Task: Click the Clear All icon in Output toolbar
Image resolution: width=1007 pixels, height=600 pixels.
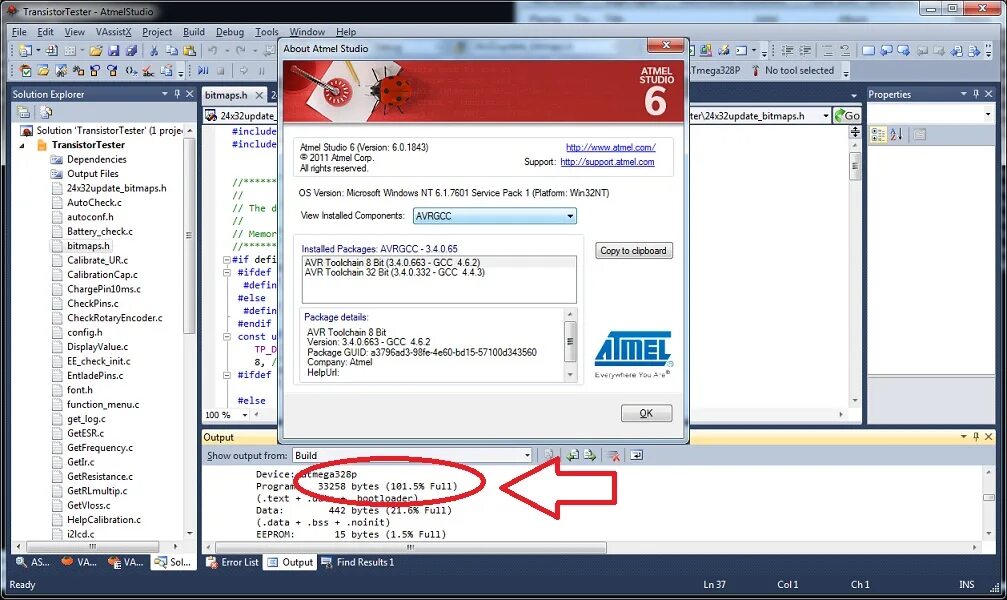Action: pos(614,455)
